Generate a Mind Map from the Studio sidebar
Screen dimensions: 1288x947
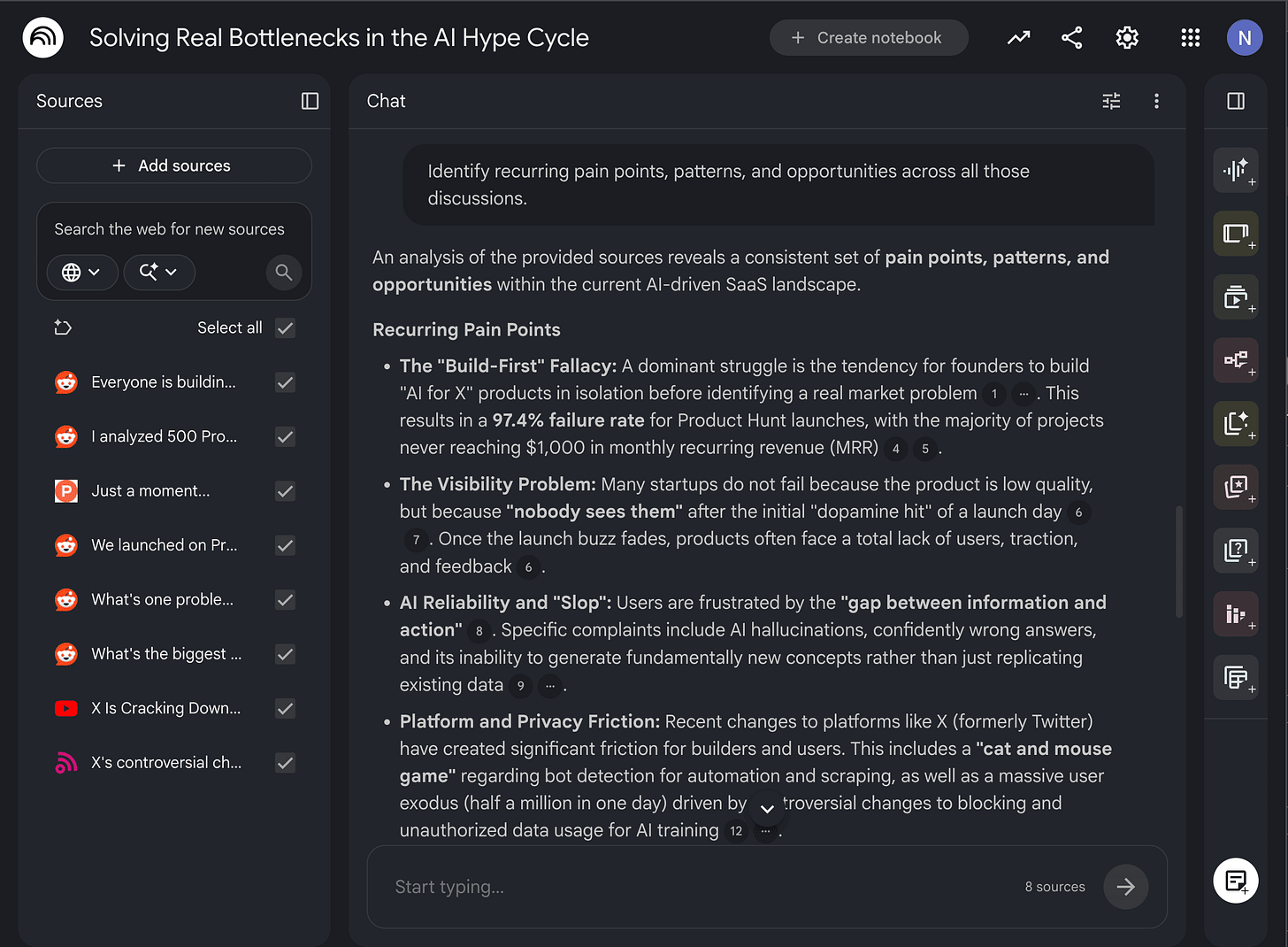(x=1236, y=360)
